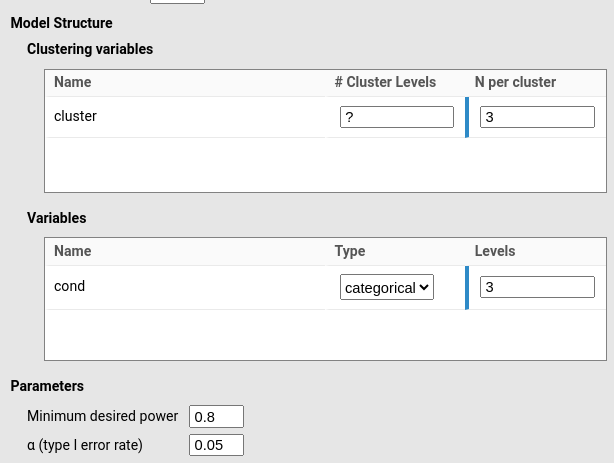This screenshot has width=614, height=463.
Task: Click the α type I error rate field
Action: click(216, 445)
